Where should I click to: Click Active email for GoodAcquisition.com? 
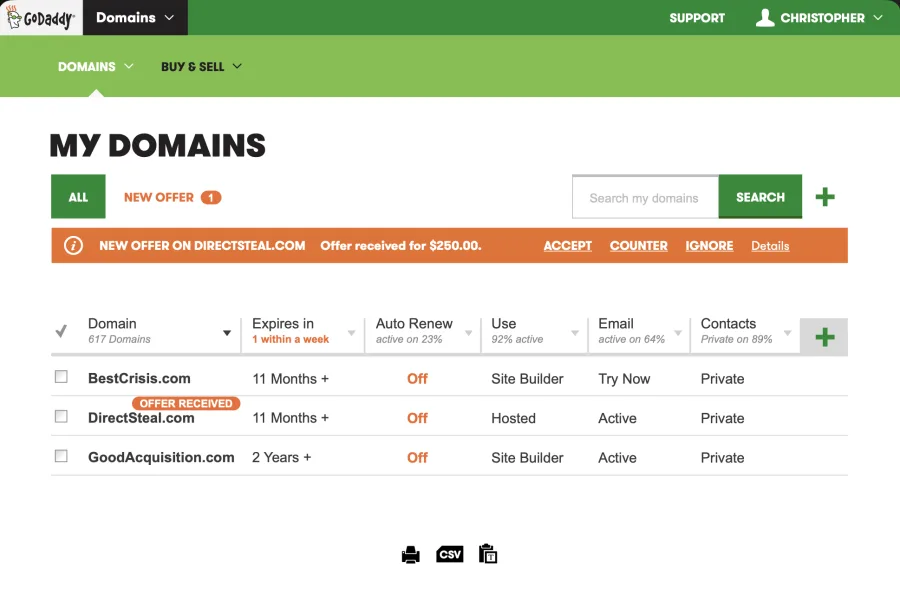(x=617, y=458)
